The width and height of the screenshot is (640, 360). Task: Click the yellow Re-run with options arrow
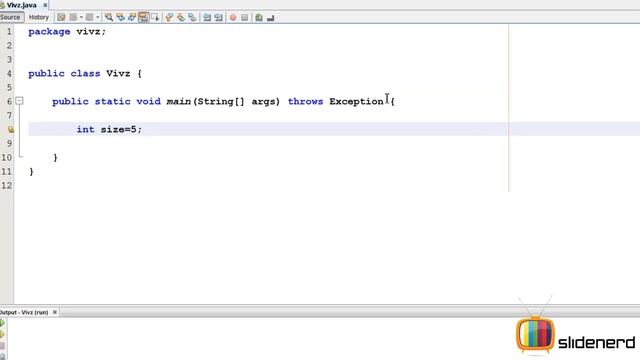point(2,335)
